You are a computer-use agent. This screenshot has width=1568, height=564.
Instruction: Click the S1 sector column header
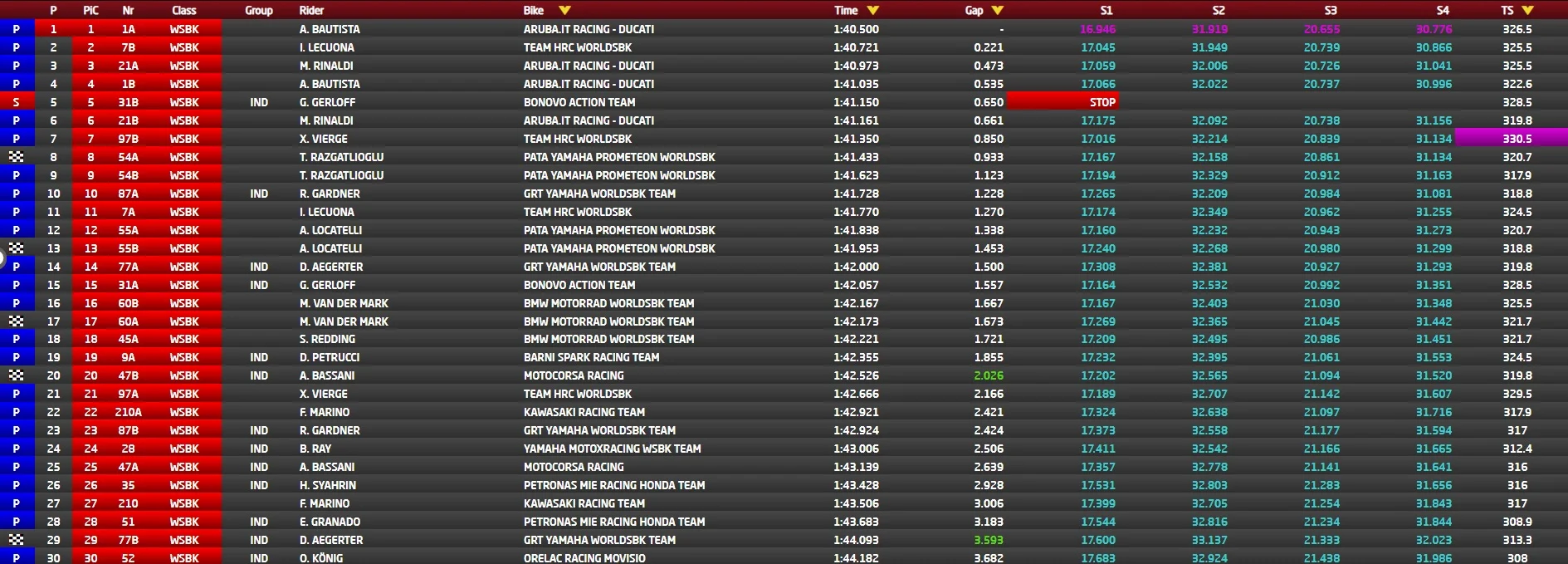point(1106,11)
